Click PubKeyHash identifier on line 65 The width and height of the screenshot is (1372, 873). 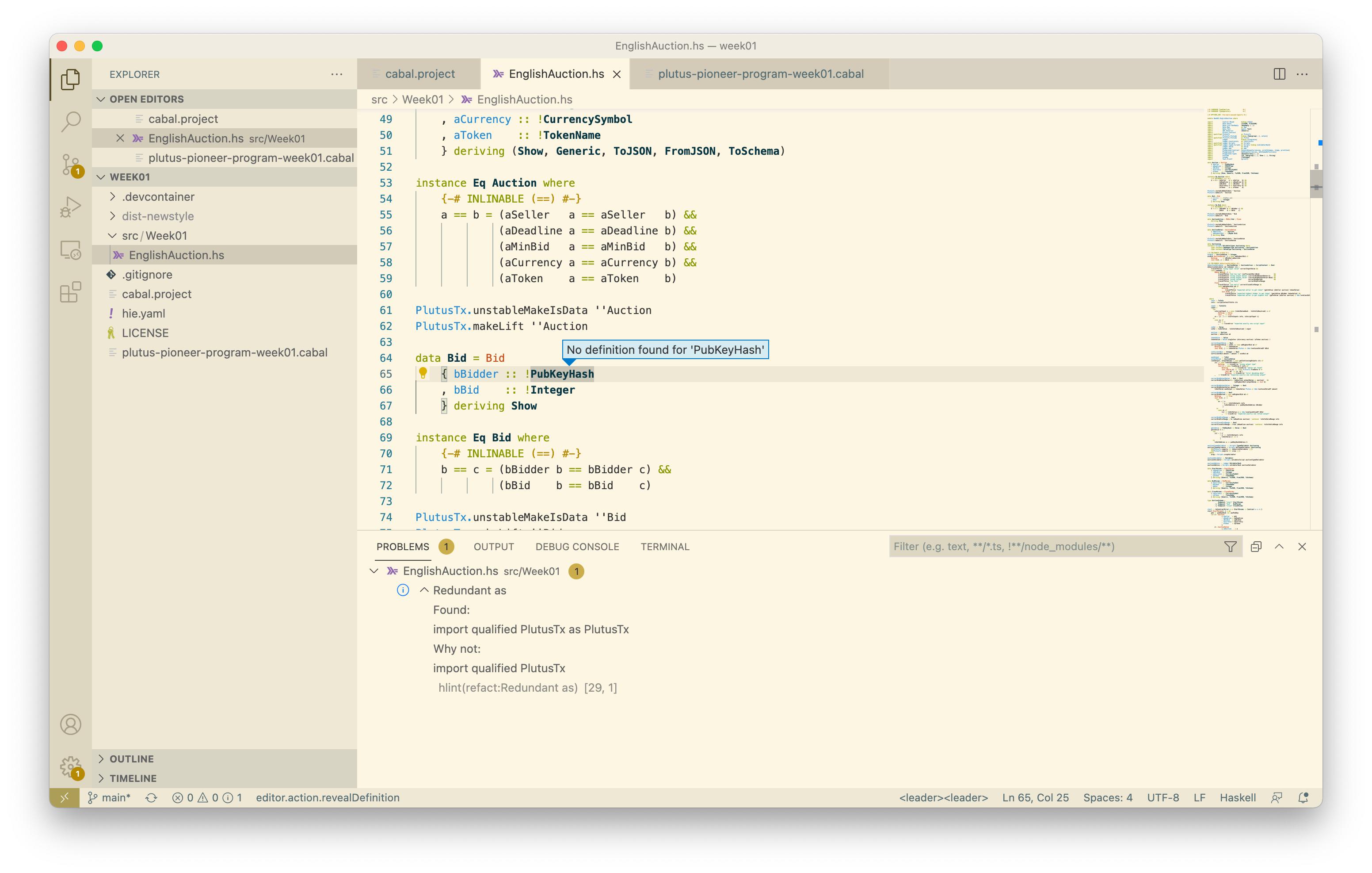pyautogui.click(x=562, y=374)
